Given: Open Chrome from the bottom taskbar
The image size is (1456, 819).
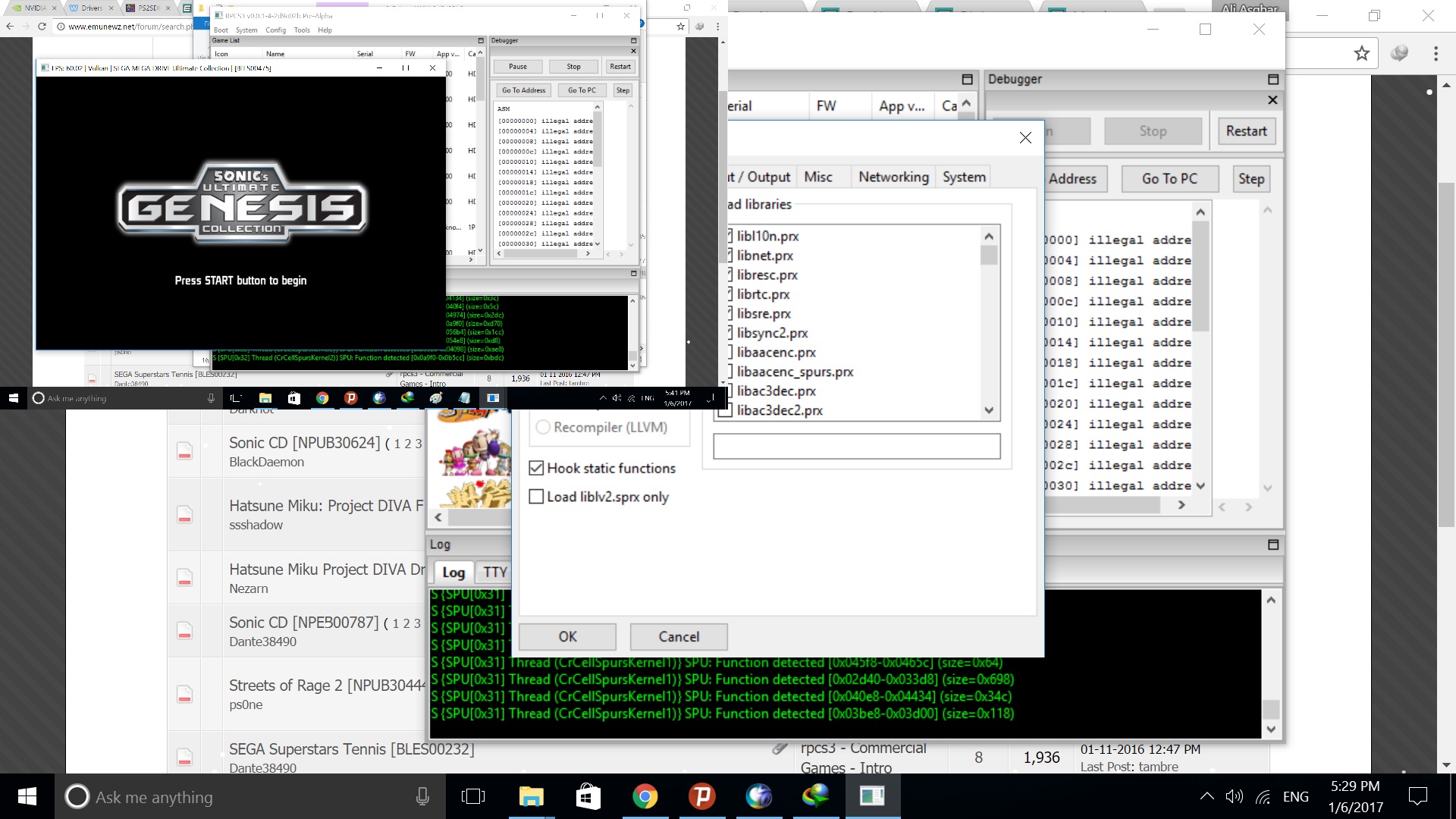Looking at the screenshot, I should [645, 796].
